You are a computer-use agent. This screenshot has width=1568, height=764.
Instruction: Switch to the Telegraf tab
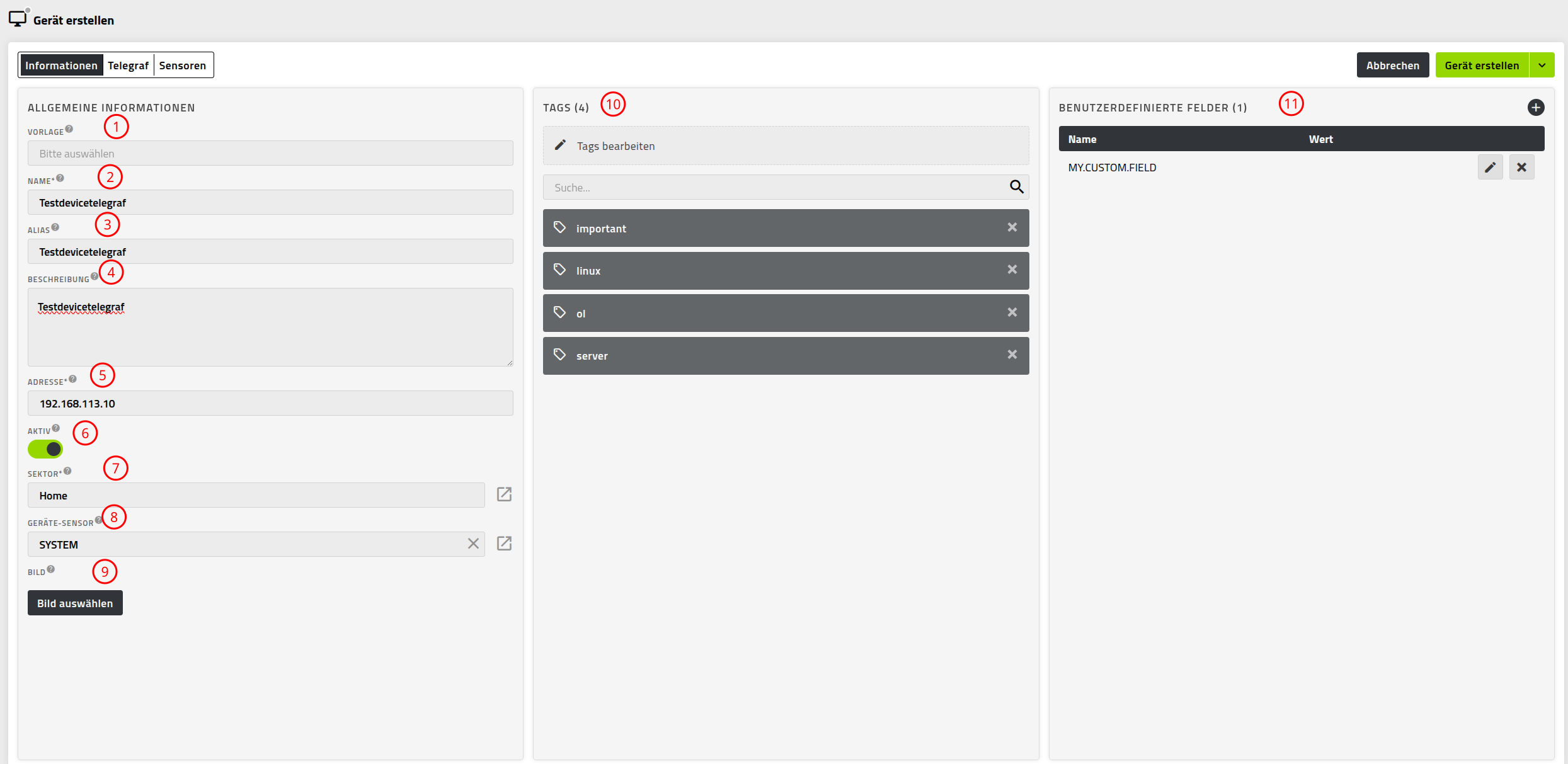(129, 65)
